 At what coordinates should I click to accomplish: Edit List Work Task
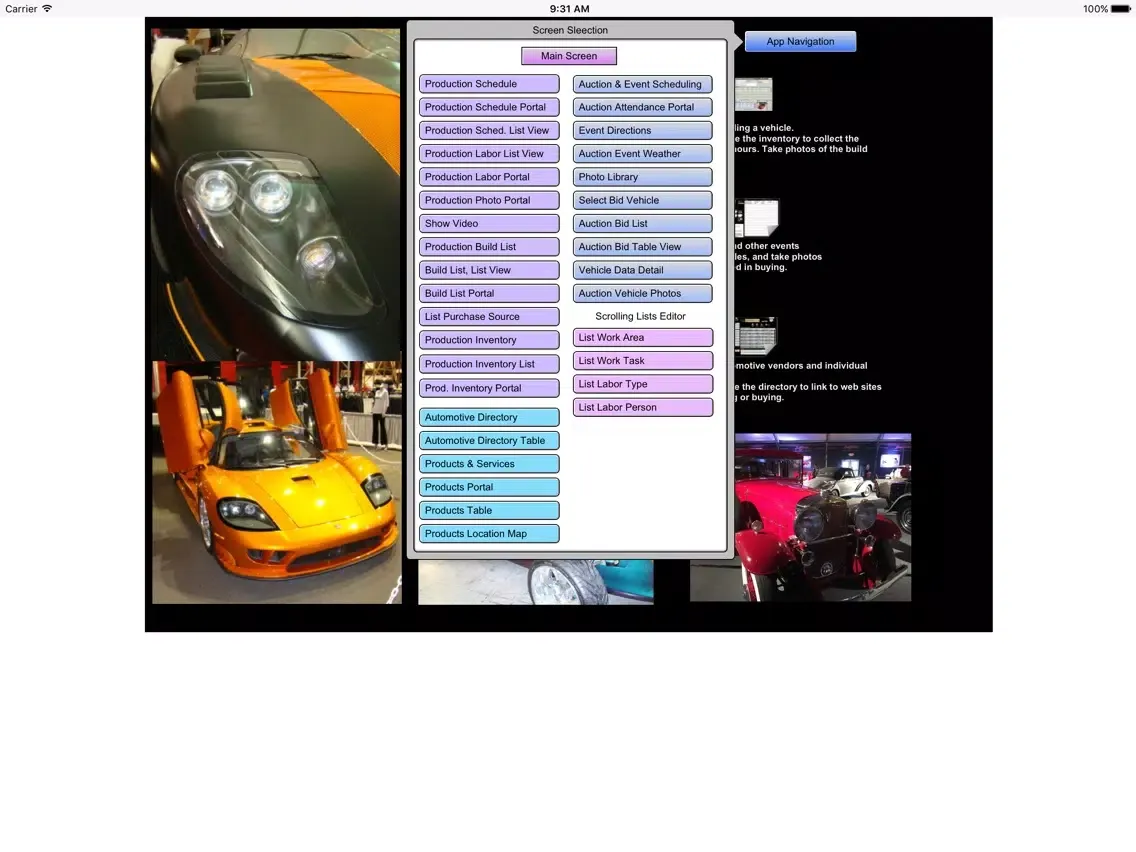pos(643,361)
